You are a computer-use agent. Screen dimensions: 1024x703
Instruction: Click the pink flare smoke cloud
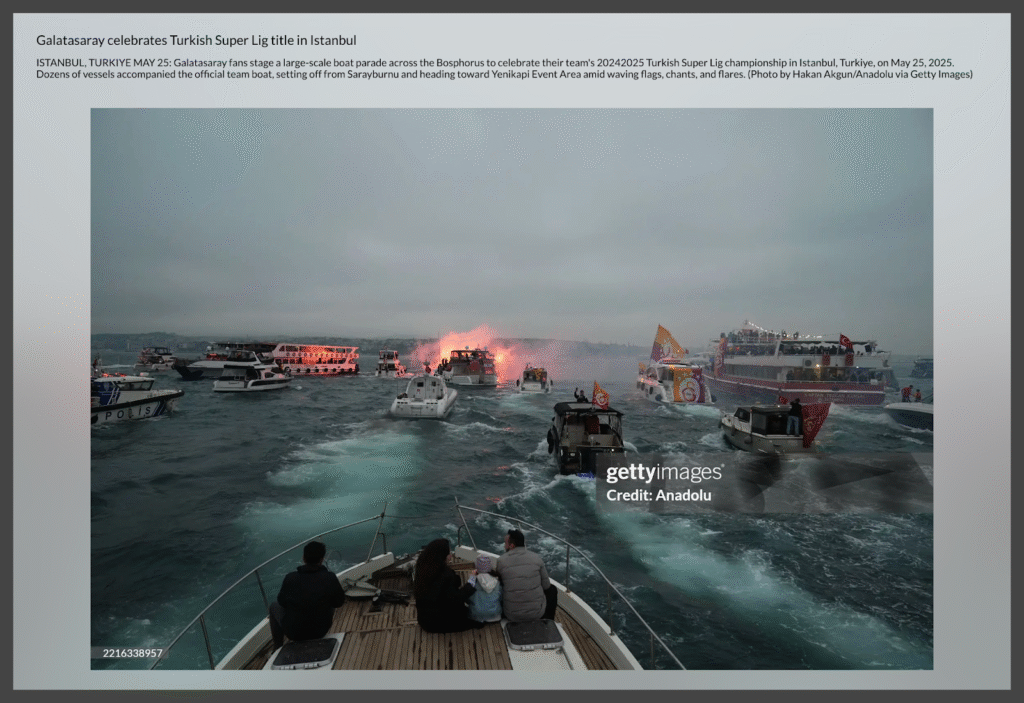point(470,343)
